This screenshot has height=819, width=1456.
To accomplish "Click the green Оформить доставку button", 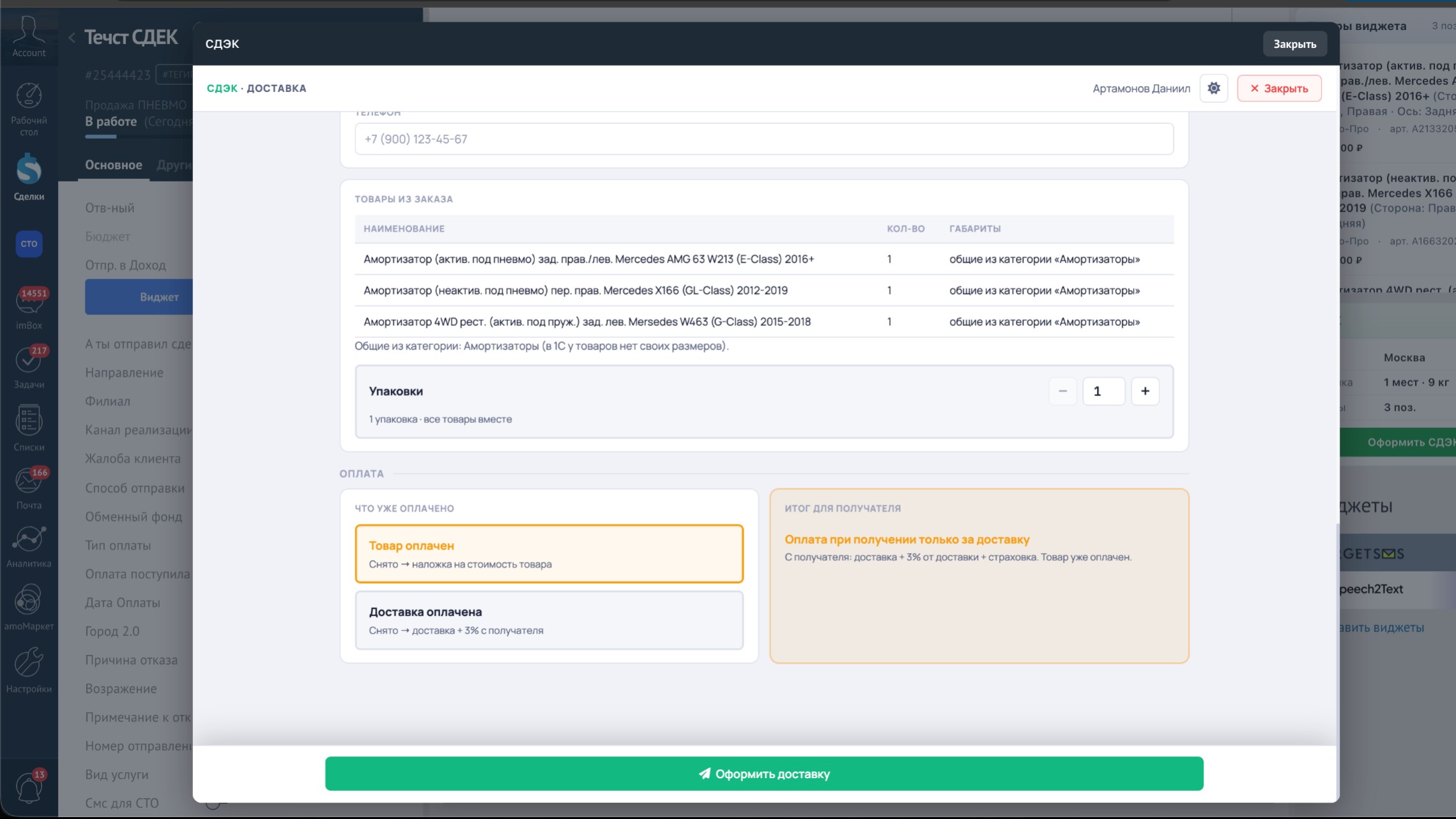I will click(x=764, y=774).
